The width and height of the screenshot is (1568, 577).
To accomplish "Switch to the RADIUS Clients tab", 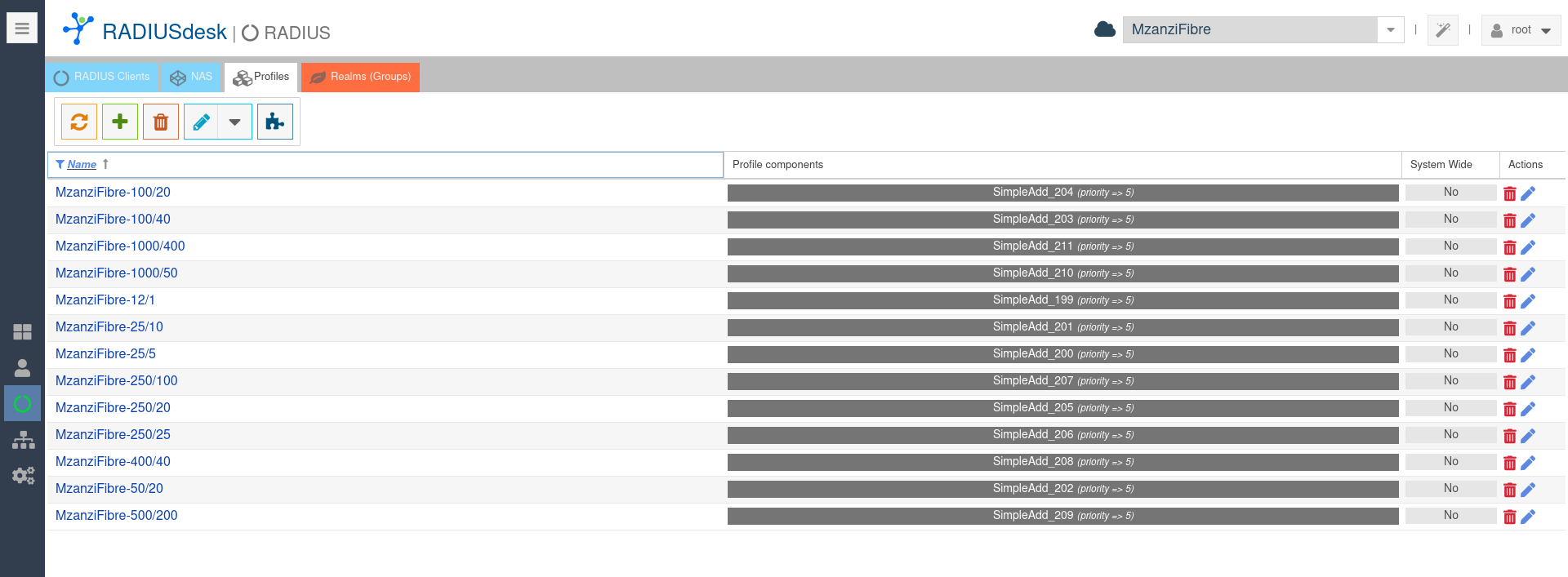I will [x=102, y=77].
